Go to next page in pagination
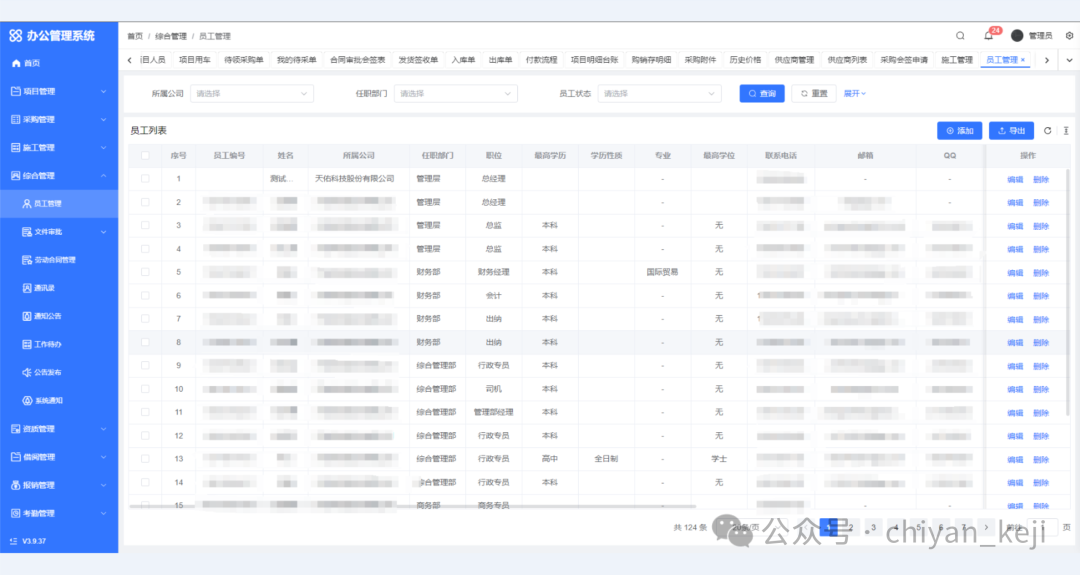 point(986,527)
